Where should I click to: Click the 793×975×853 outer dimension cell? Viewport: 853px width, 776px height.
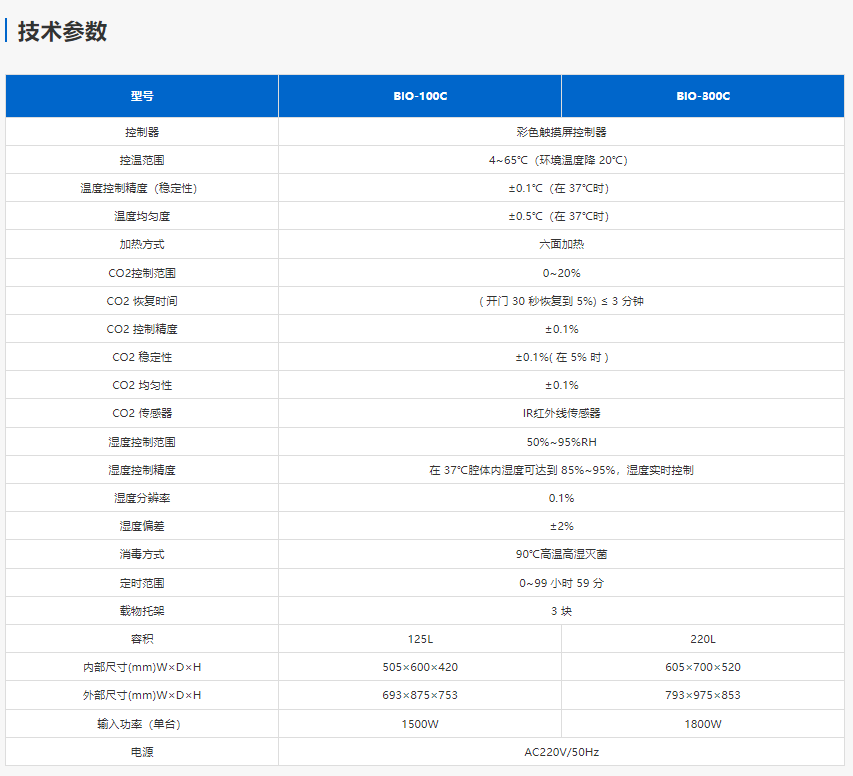[703, 695]
